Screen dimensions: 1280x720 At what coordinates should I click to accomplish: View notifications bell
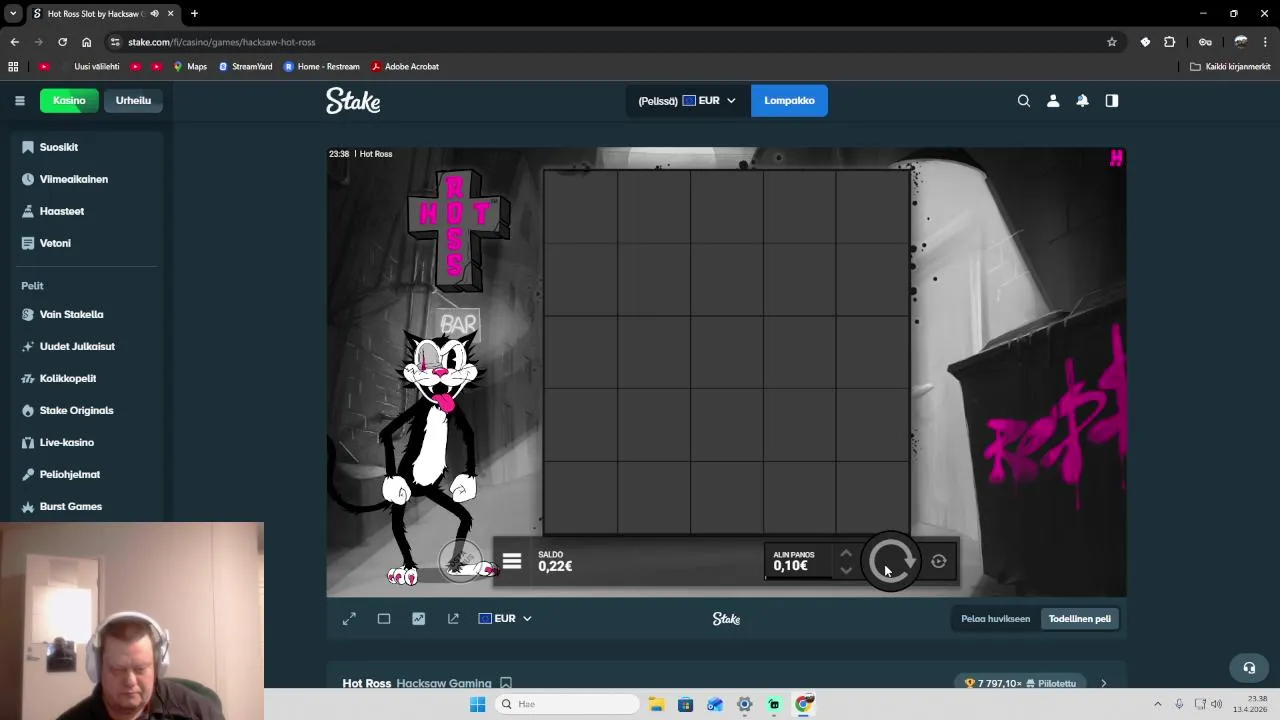tap(1082, 101)
